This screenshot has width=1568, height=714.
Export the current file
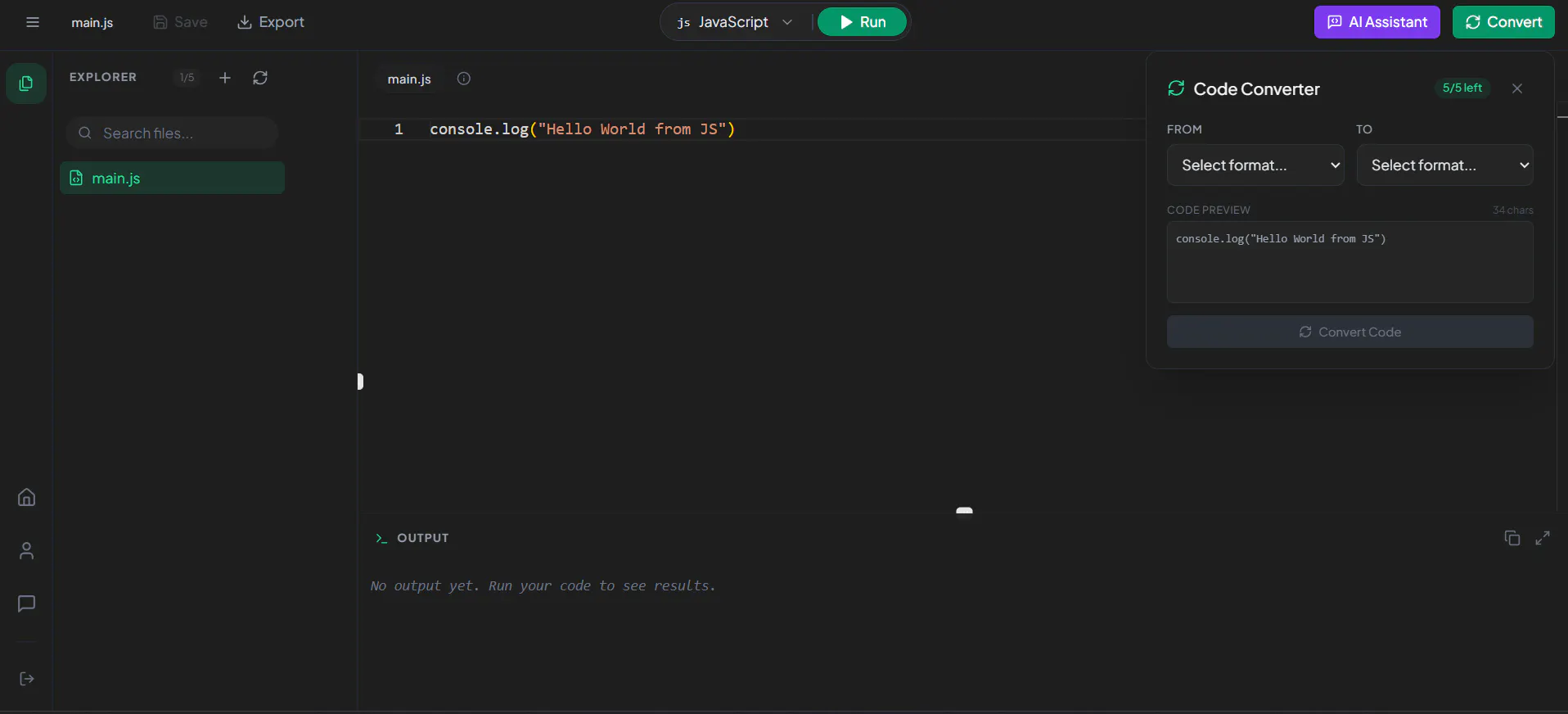tap(271, 22)
